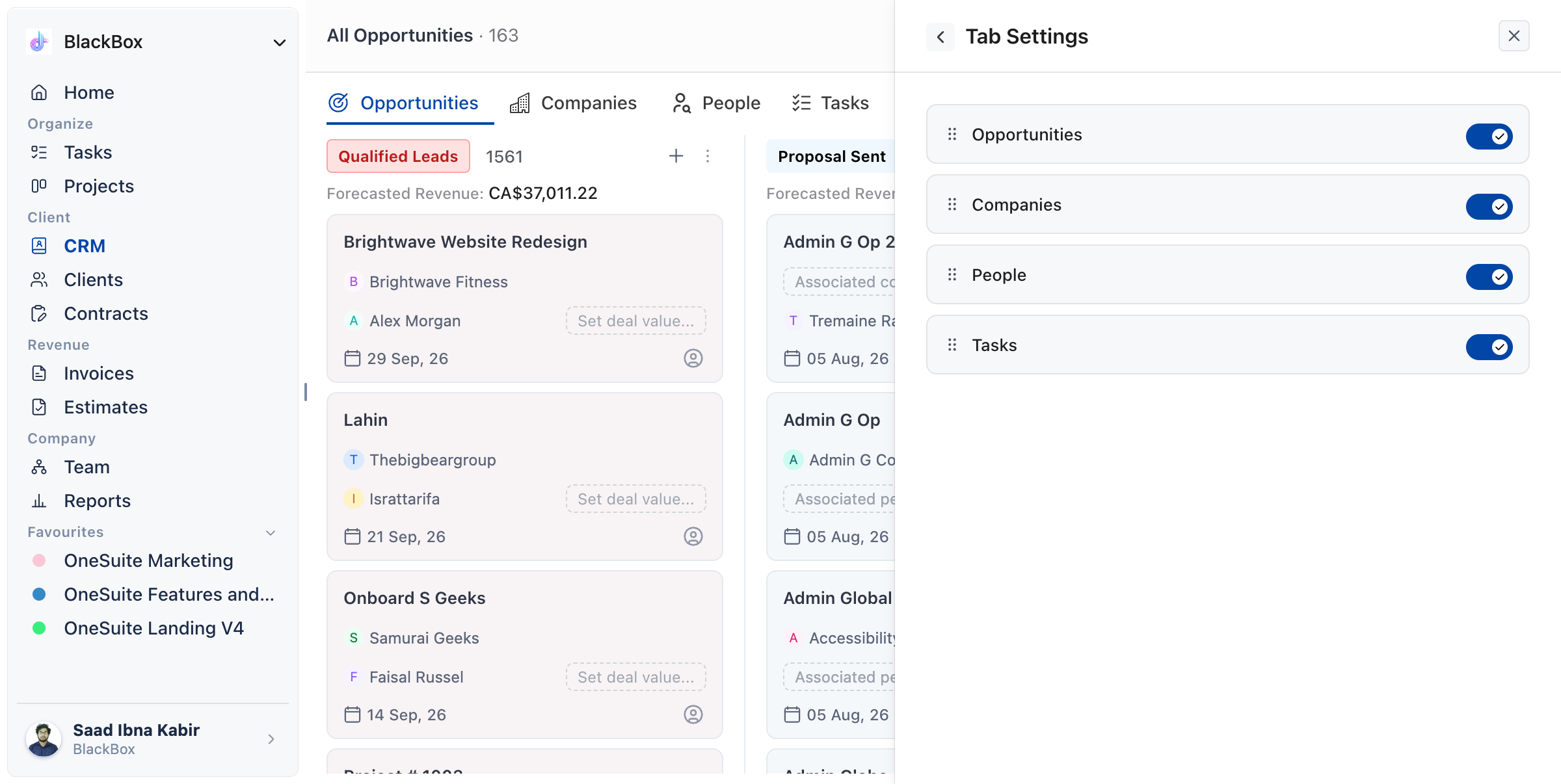The height and width of the screenshot is (784, 1561).
Task: Click company Thebigbeargroup on Lahin card
Action: click(x=433, y=460)
